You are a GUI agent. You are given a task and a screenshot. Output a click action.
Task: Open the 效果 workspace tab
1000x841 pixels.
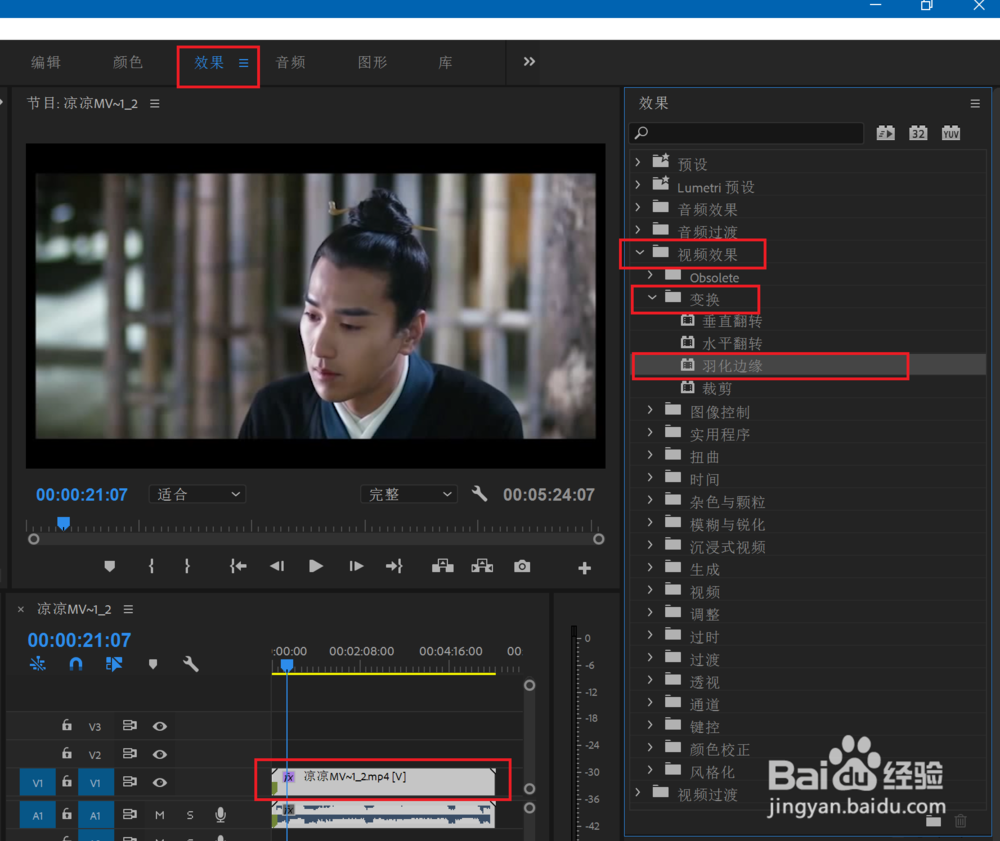pos(209,62)
